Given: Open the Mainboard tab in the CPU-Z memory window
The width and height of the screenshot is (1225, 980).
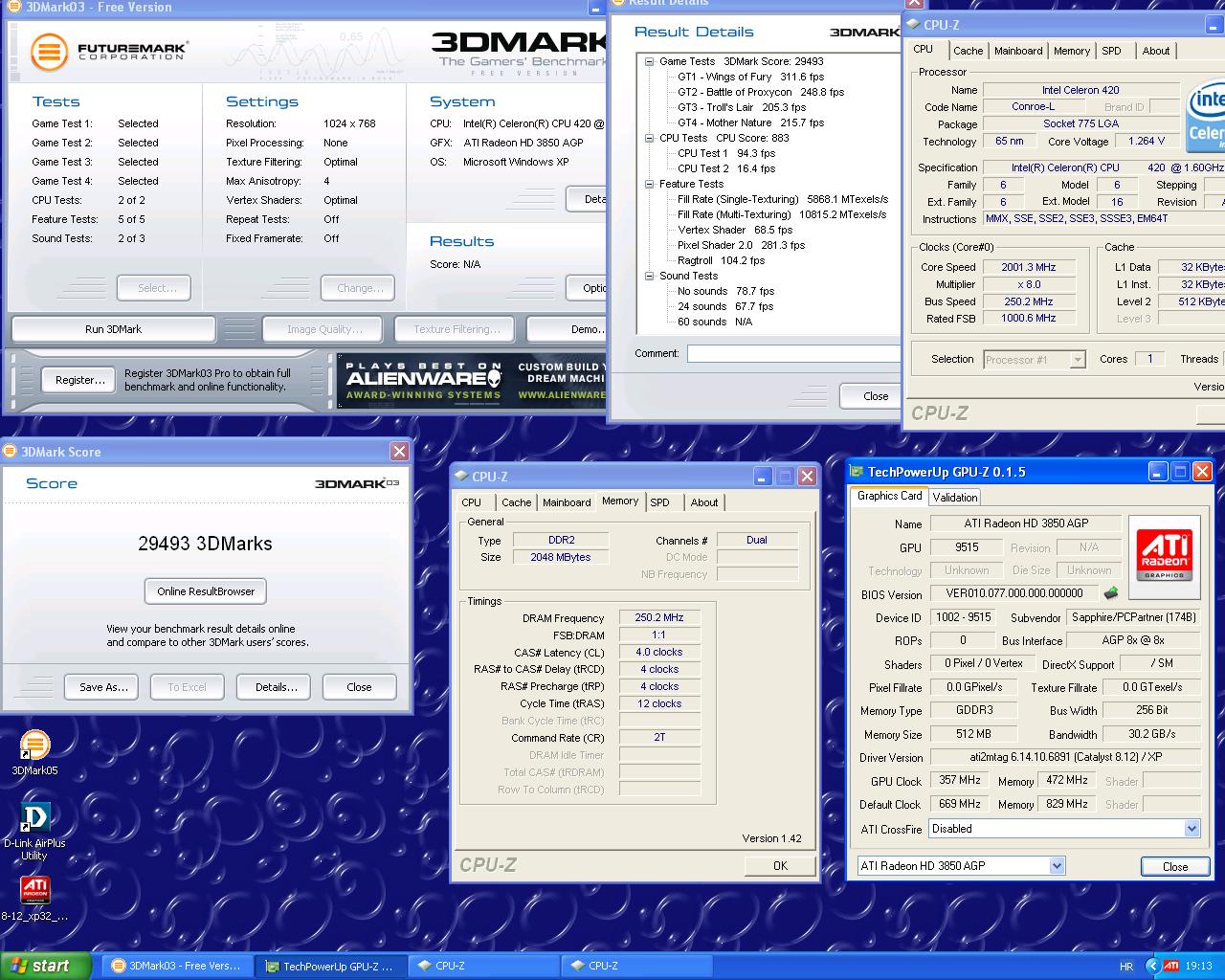Looking at the screenshot, I should click(x=567, y=502).
